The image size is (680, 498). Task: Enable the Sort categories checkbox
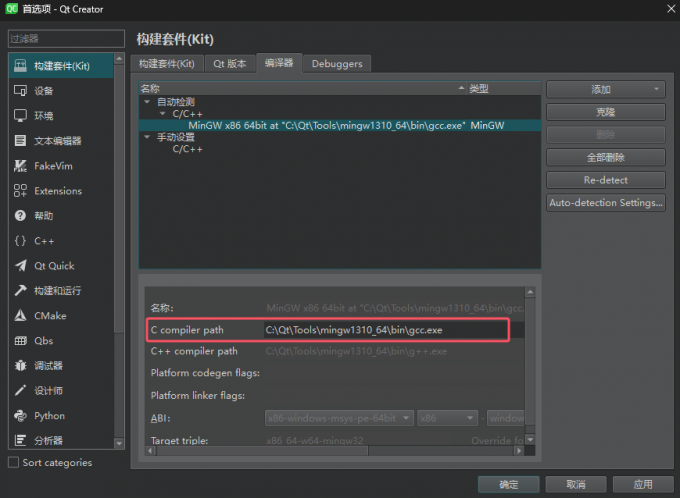click(13, 463)
